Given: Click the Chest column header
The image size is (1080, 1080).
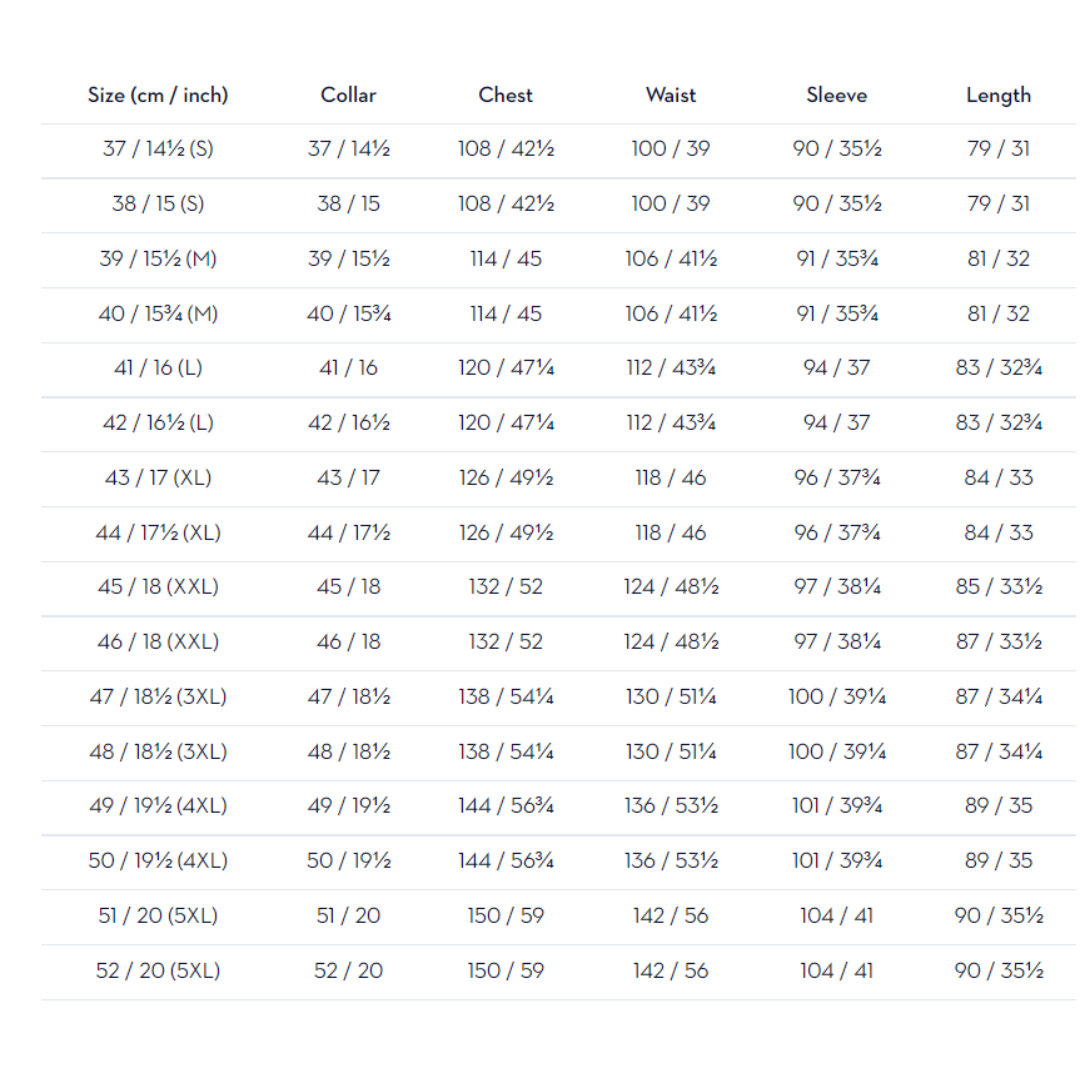Looking at the screenshot, I should [x=506, y=95].
